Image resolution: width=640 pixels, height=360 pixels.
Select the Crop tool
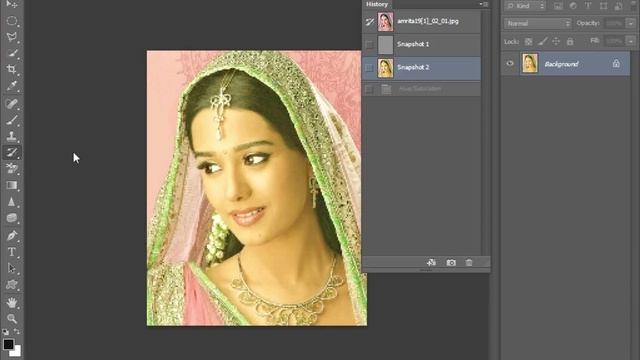tap(12, 69)
